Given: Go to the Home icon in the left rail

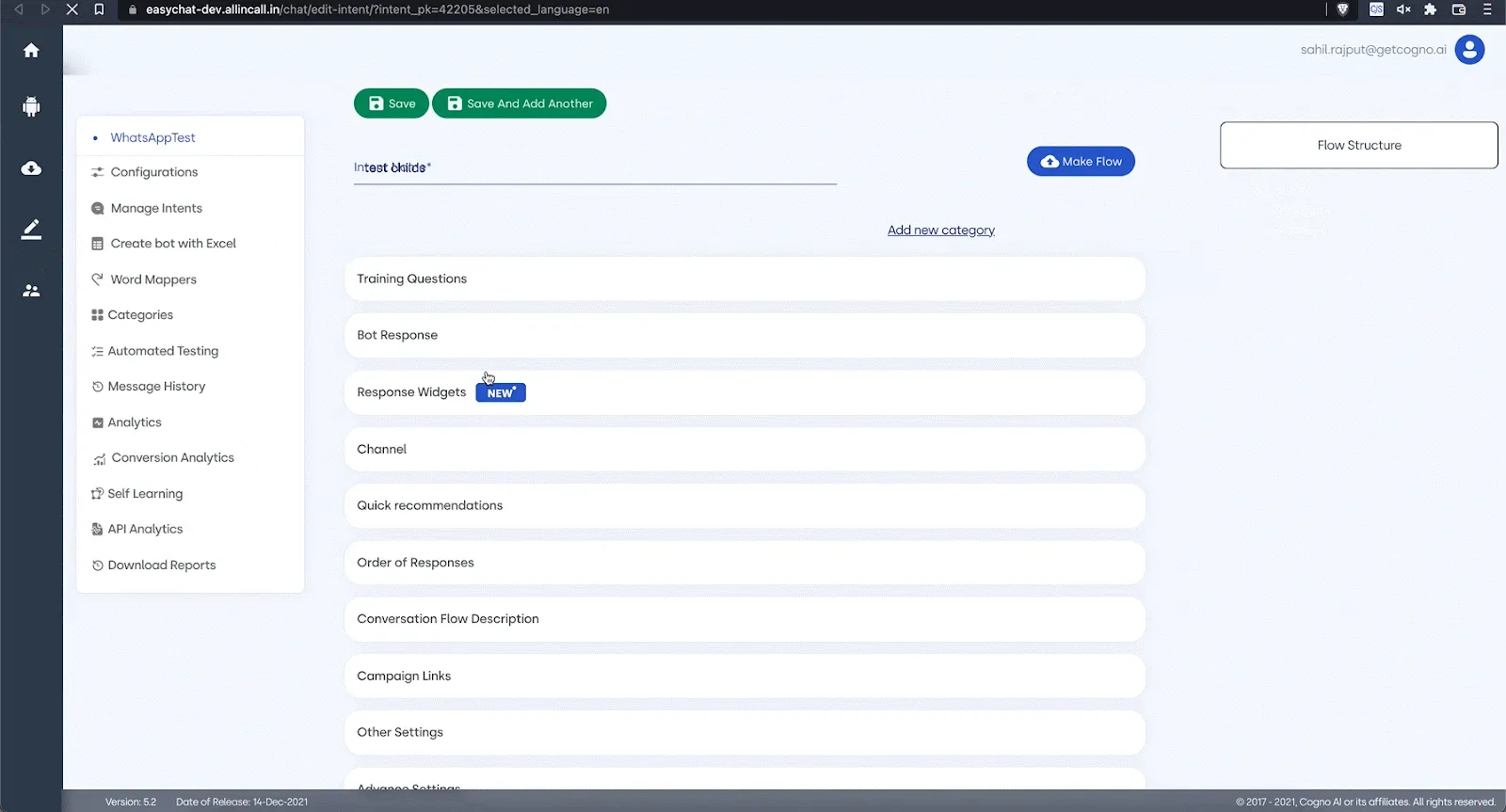Looking at the screenshot, I should click(31, 50).
